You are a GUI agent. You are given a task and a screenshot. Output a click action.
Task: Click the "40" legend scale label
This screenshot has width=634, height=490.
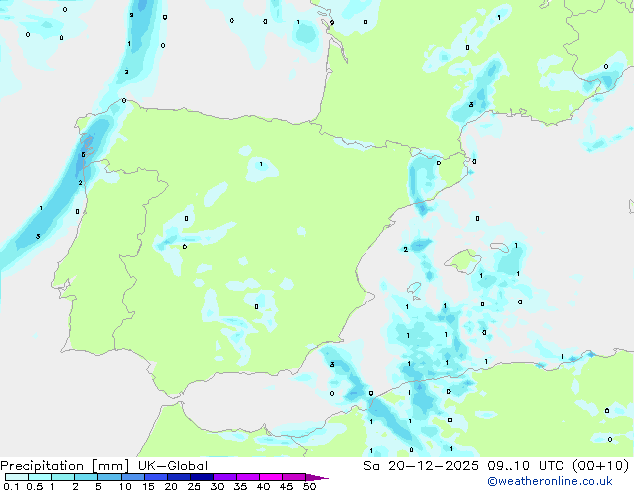[x=263, y=486]
